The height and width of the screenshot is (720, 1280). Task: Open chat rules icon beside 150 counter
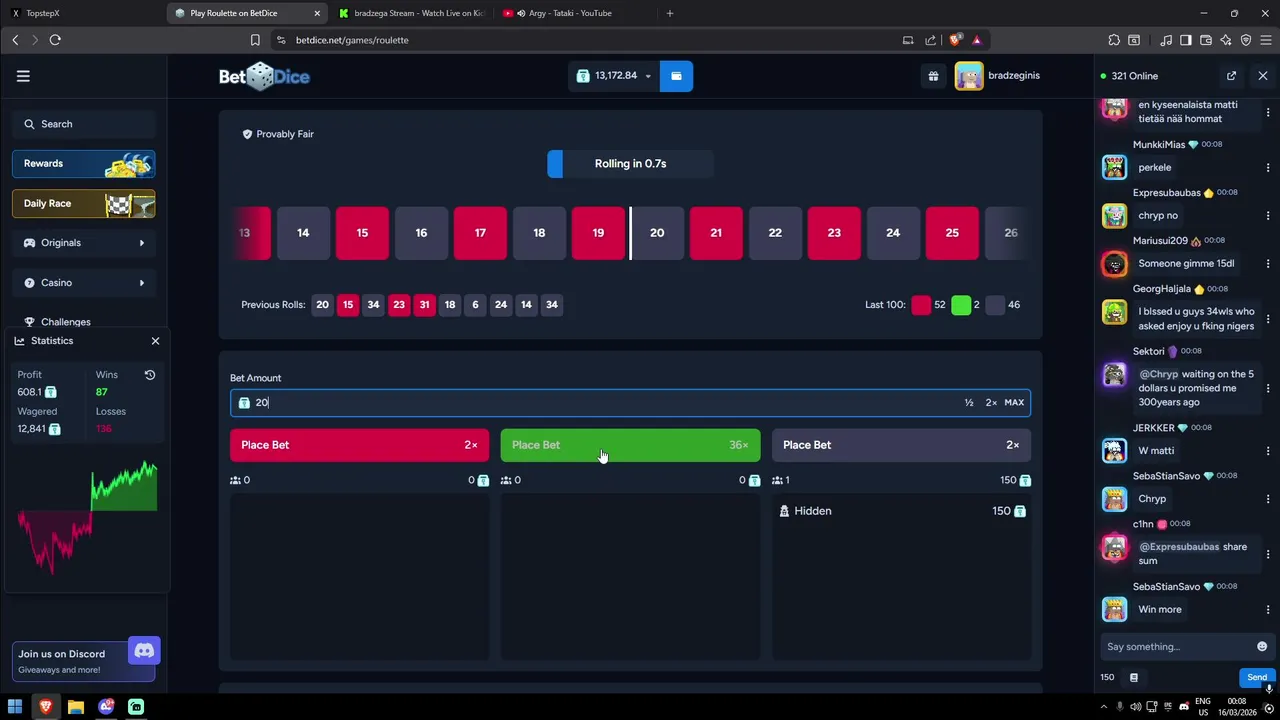coord(1134,677)
